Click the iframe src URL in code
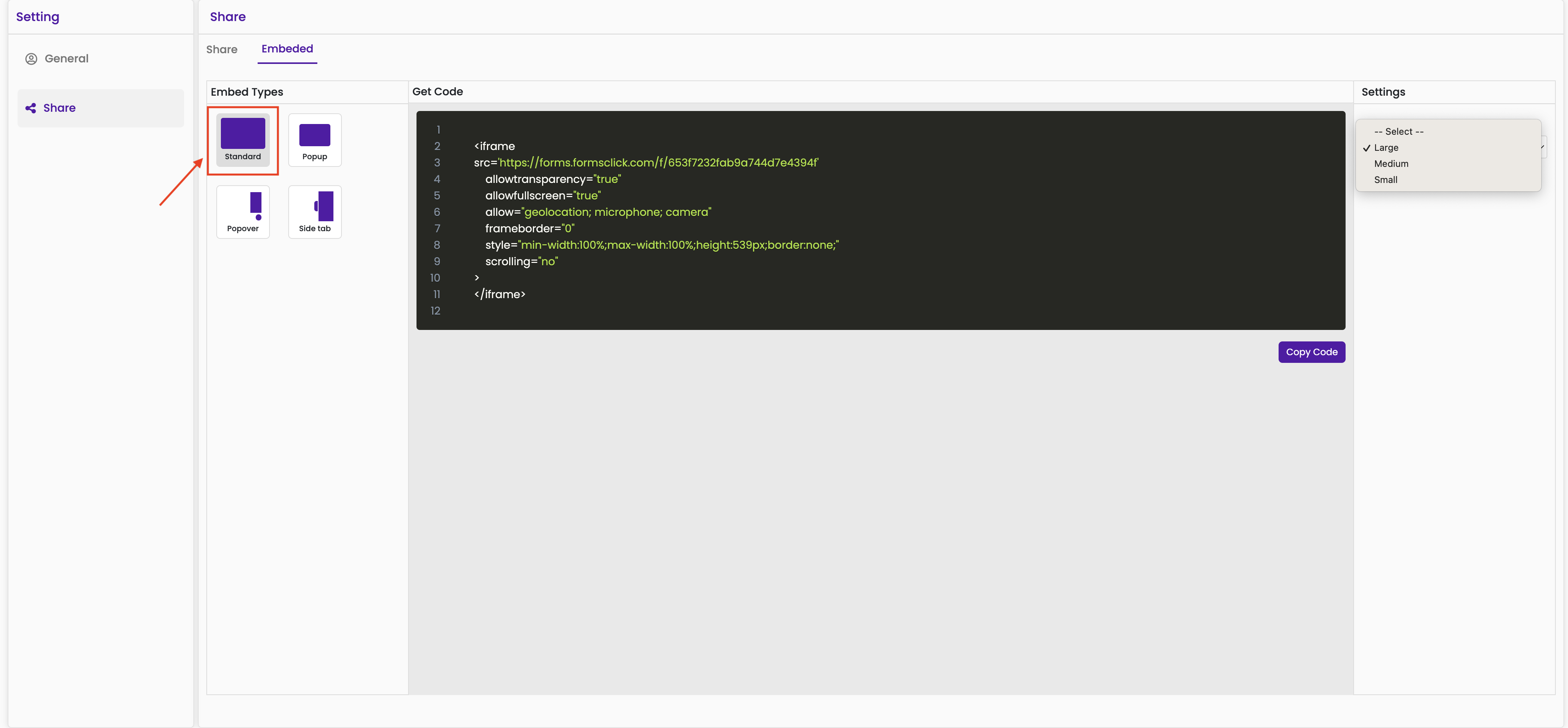 click(x=658, y=163)
